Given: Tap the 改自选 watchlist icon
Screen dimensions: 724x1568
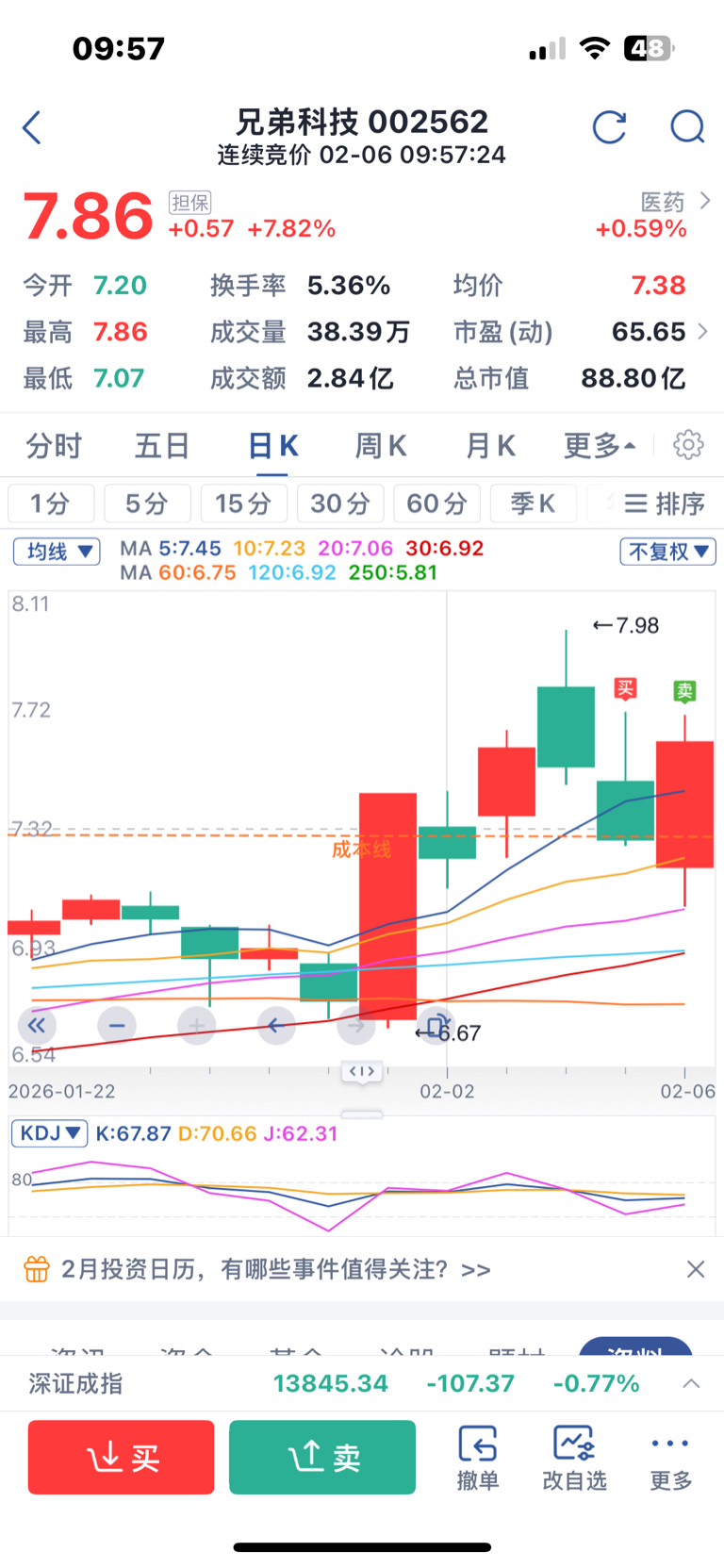Looking at the screenshot, I should click(574, 1457).
